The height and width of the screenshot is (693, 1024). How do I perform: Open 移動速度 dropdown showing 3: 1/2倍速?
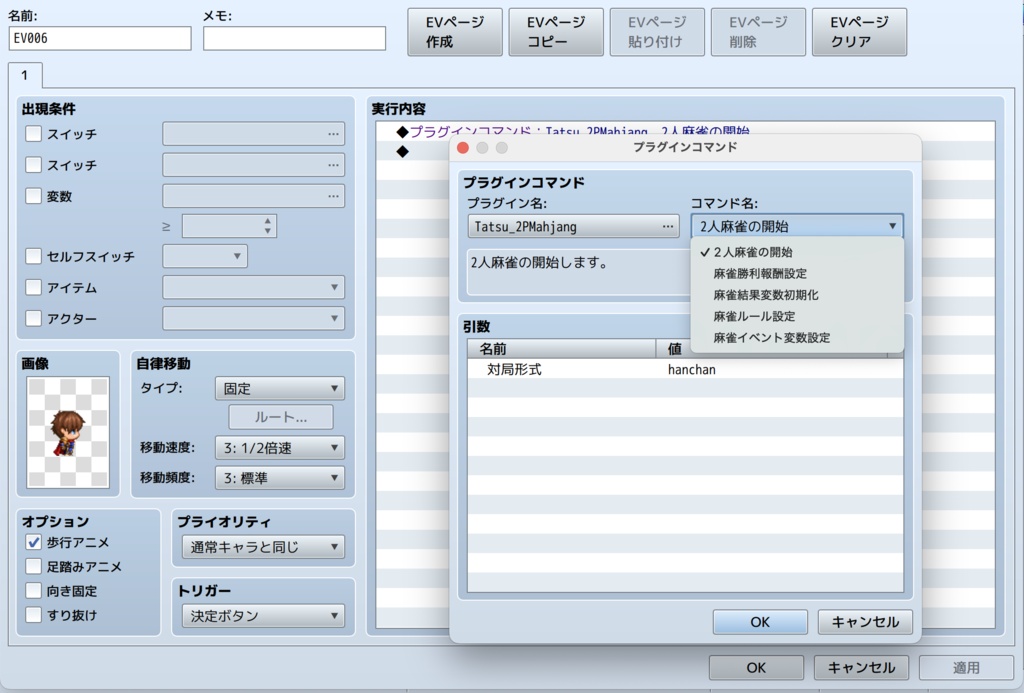[280, 448]
